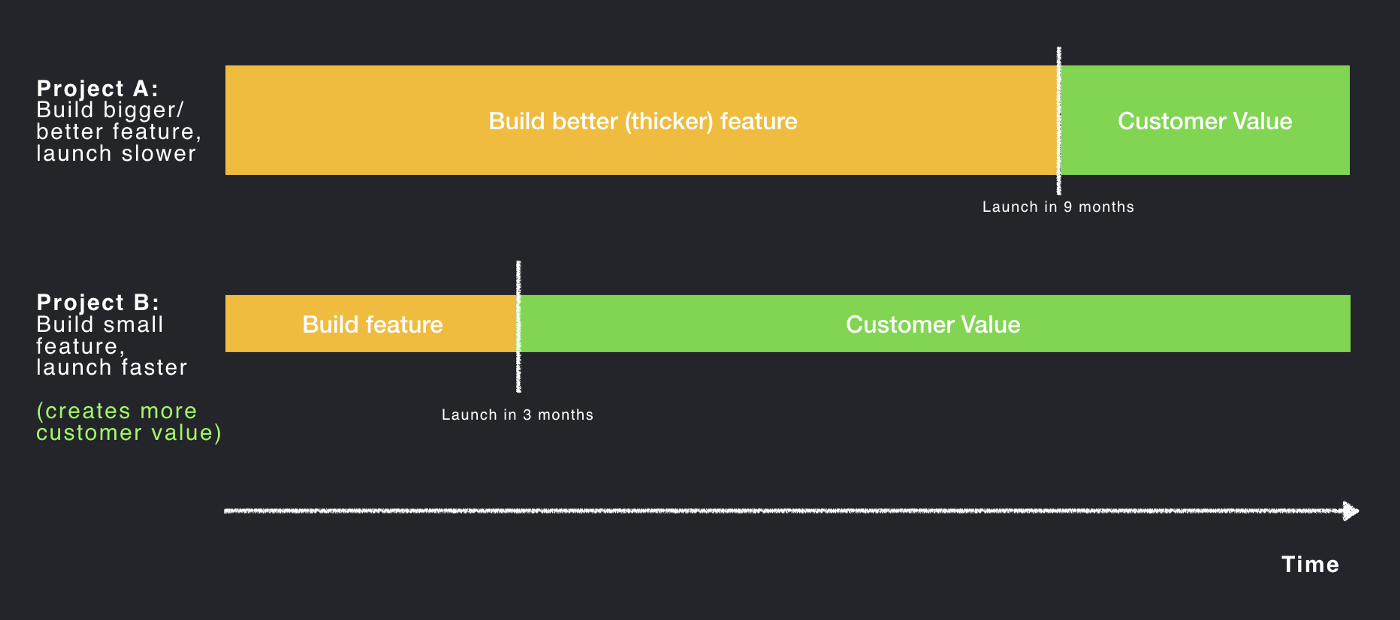The image size is (1400, 620).
Task: Click the orange "Build feature" bar
Action: 371,323
